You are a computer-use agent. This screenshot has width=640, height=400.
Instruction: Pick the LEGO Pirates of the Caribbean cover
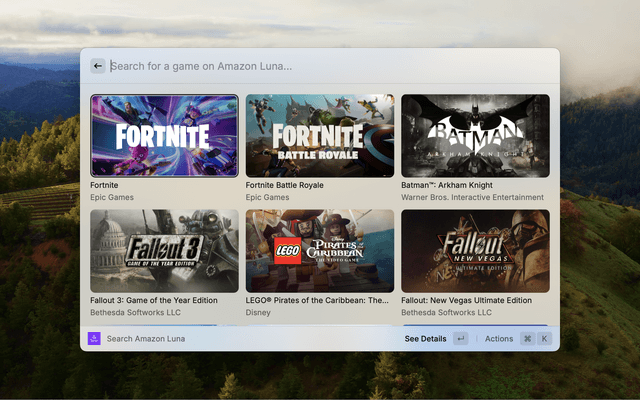320,251
